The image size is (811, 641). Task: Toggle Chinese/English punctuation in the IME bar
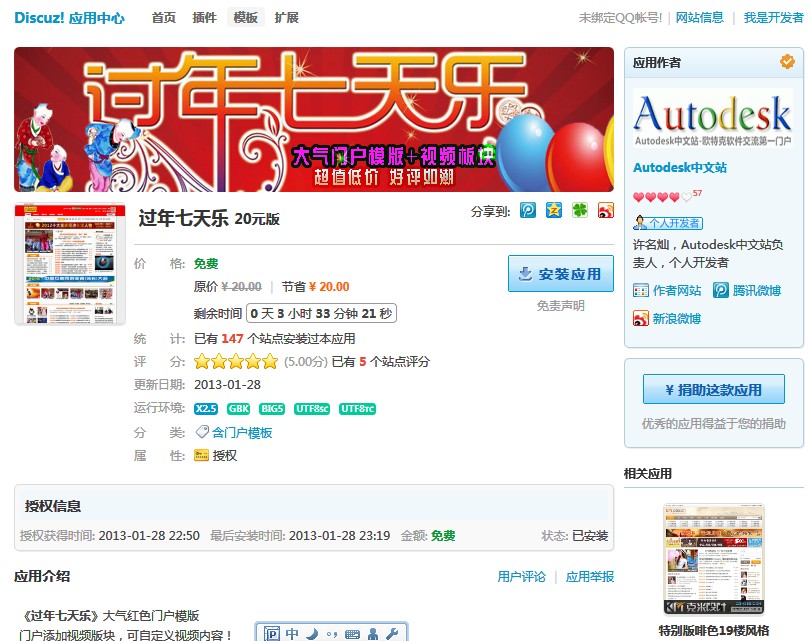pyautogui.click(x=333, y=633)
